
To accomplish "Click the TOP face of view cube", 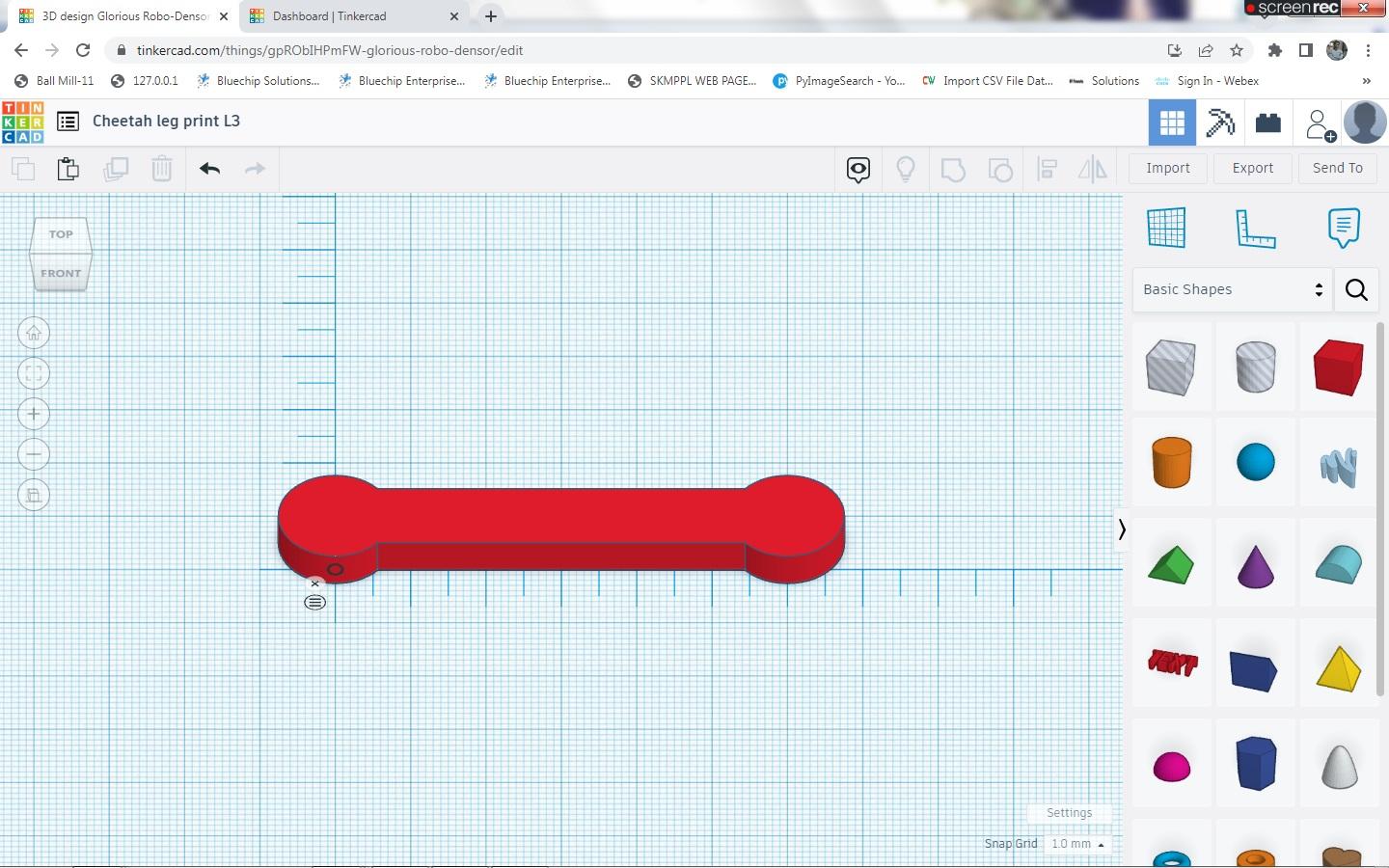I will click(x=61, y=234).
